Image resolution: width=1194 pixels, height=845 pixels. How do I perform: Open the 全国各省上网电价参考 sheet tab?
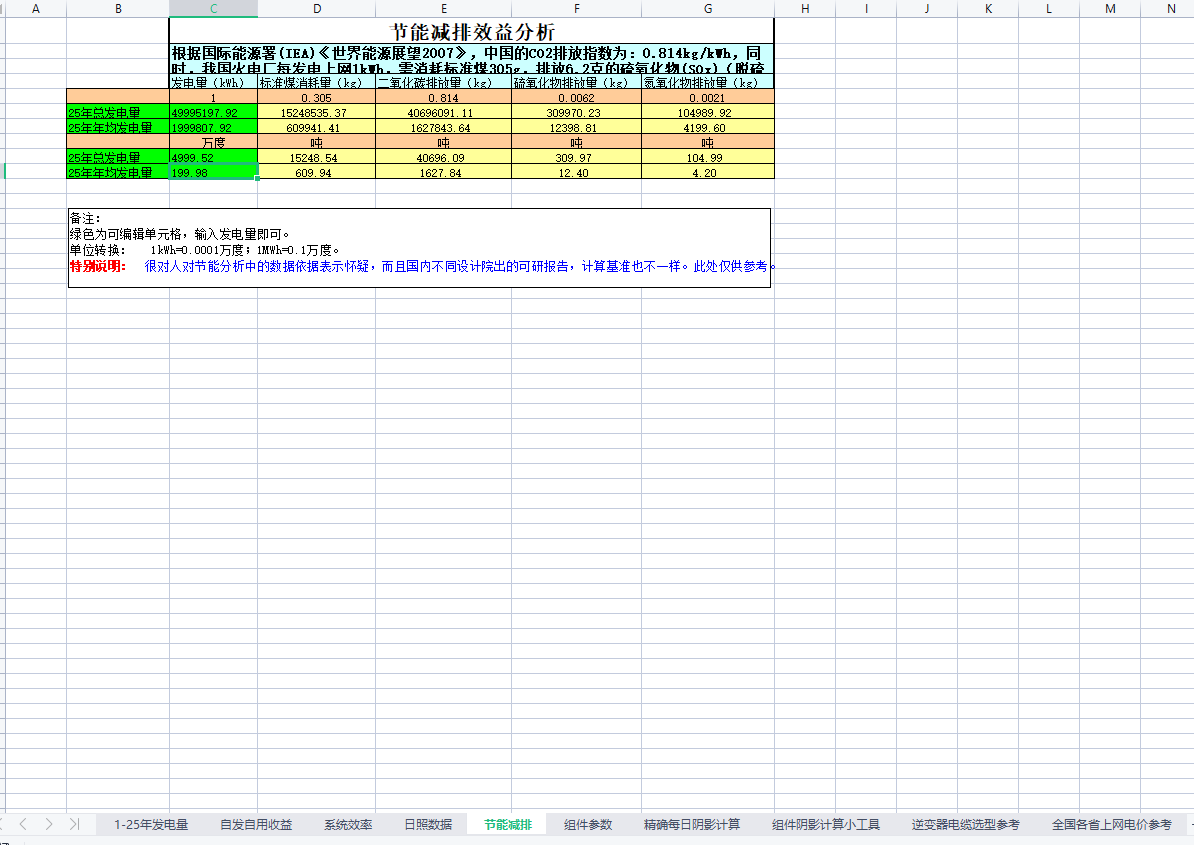1112,824
